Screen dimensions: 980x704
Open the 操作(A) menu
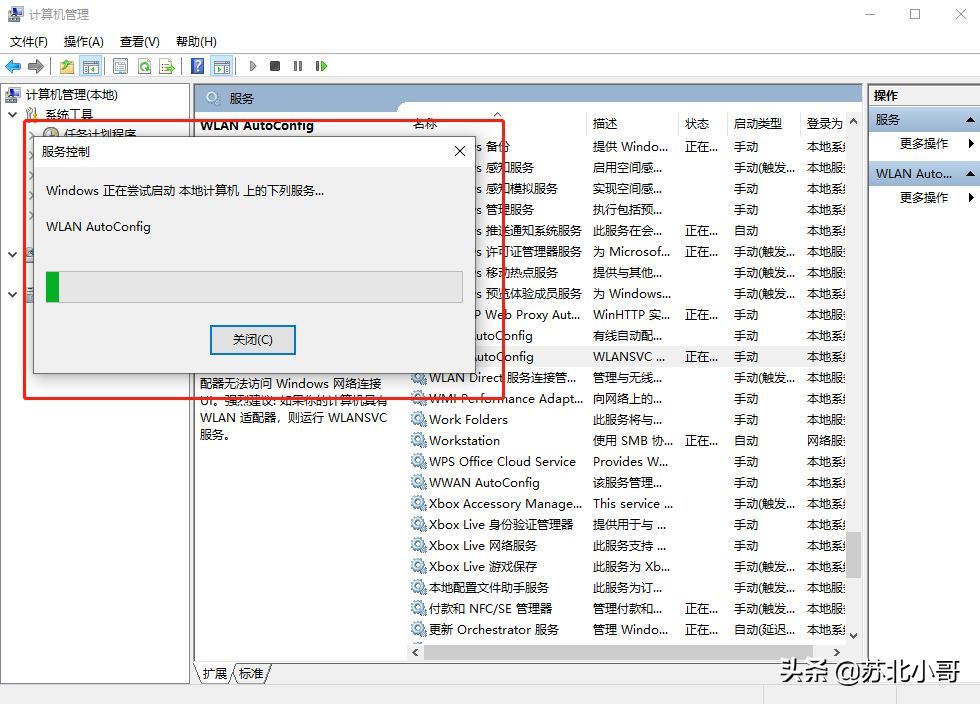pyautogui.click(x=84, y=41)
